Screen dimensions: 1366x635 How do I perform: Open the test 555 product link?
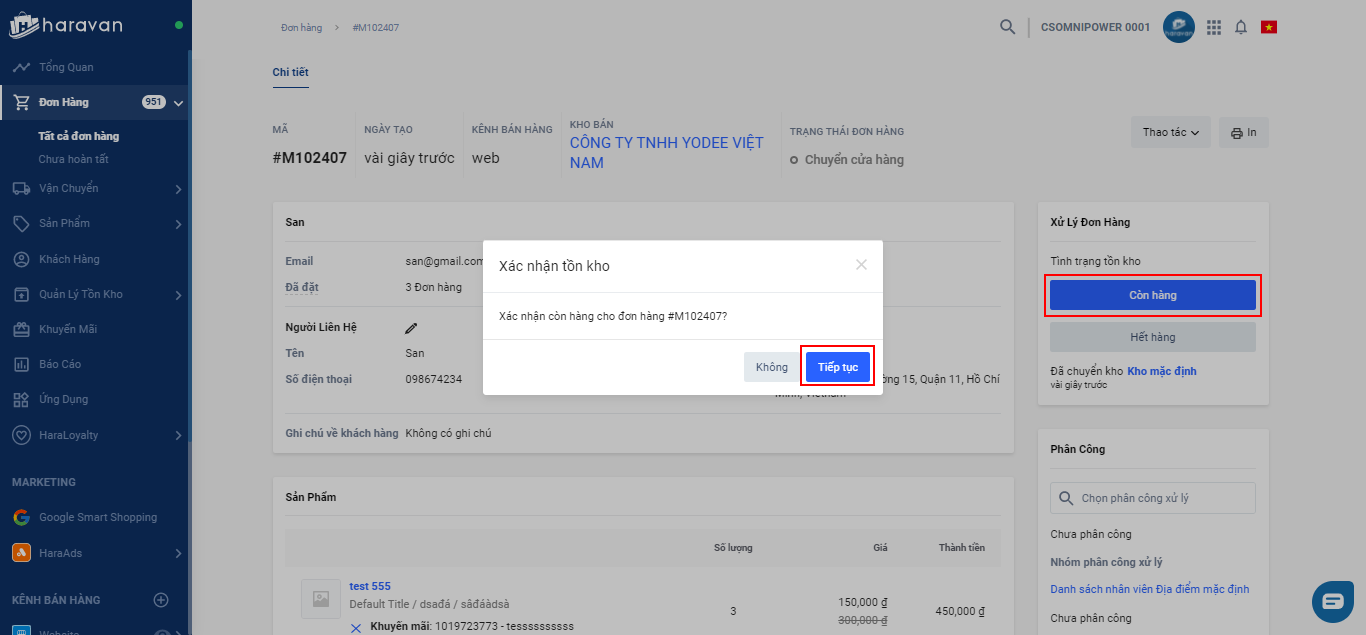click(x=370, y=586)
